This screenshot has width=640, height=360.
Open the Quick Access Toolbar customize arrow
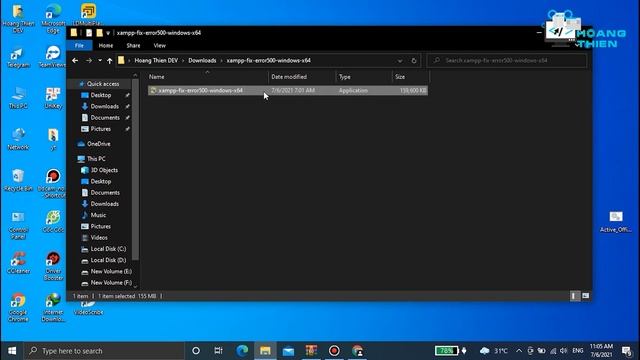pyautogui.click(x=108, y=33)
